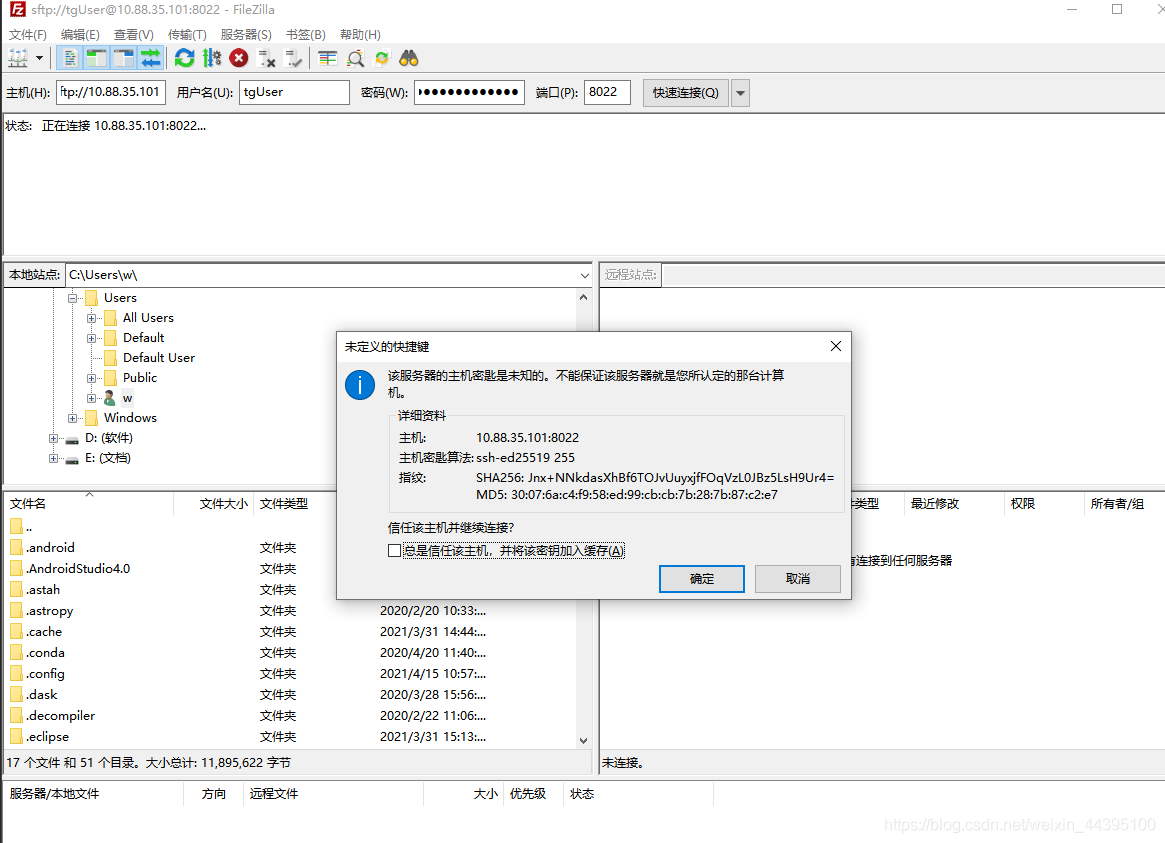The width and height of the screenshot is (1165, 843).
Task: Open the 编辑(E) menu
Action: (80, 34)
